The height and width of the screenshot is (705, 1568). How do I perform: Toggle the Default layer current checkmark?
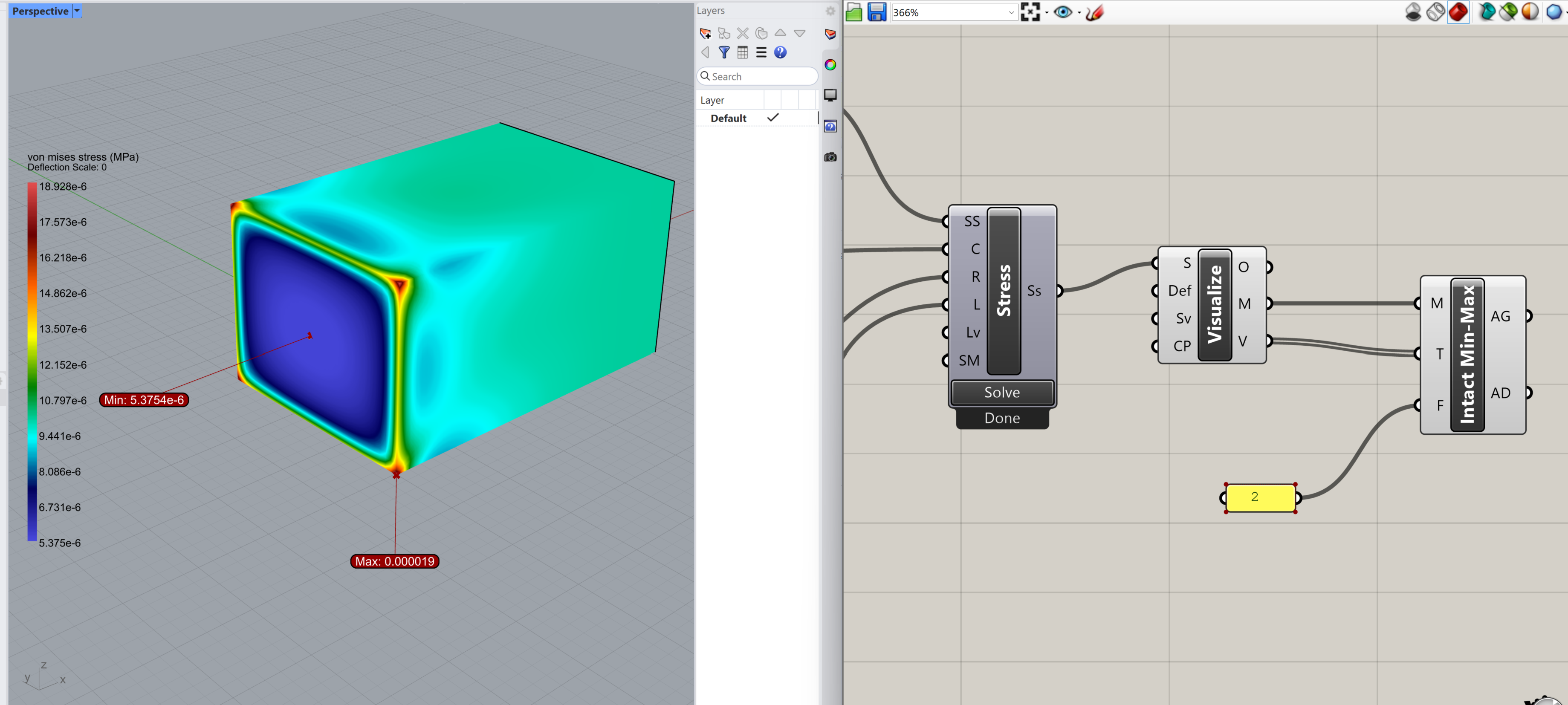(x=773, y=118)
